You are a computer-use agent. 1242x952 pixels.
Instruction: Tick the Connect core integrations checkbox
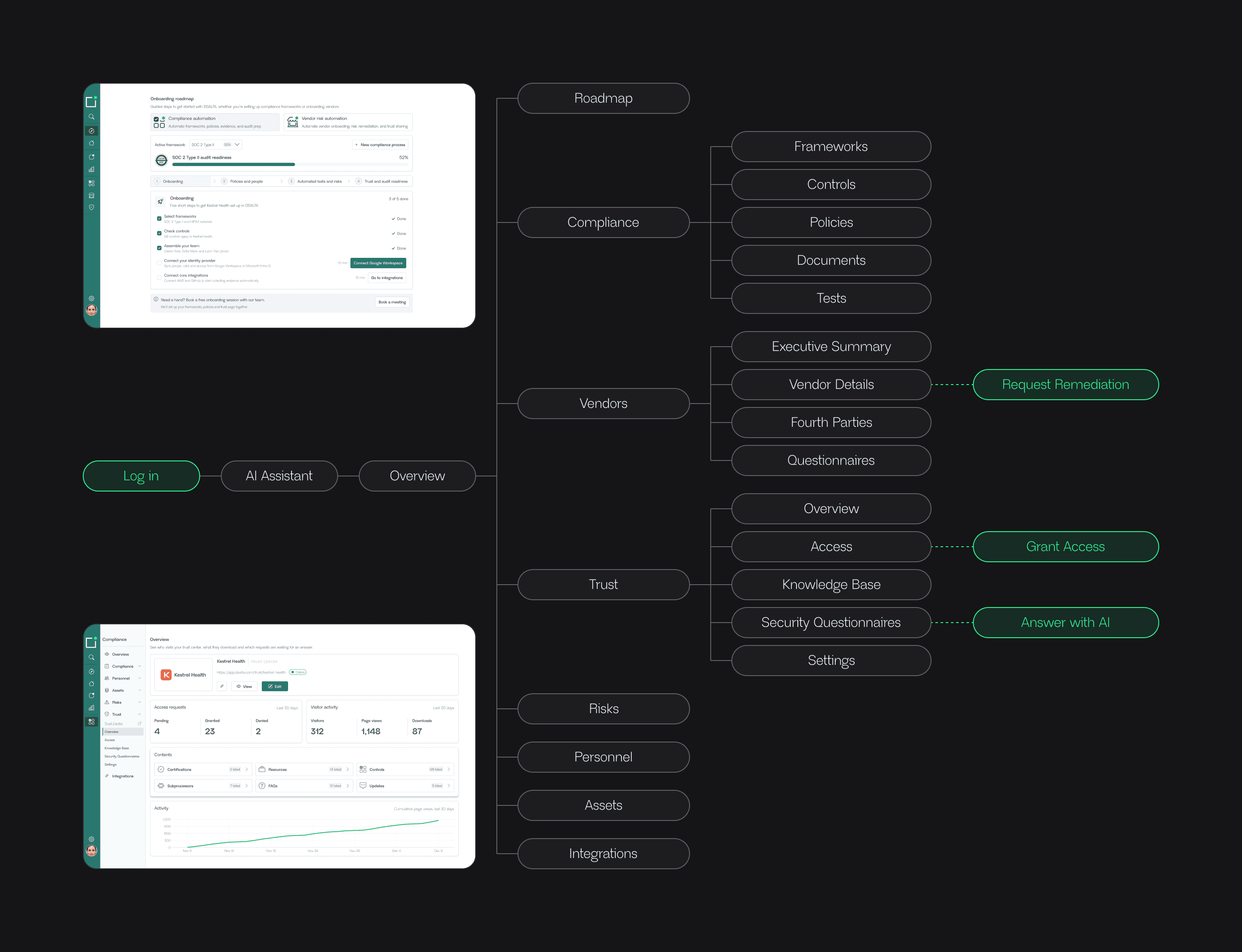[x=159, y=278]
